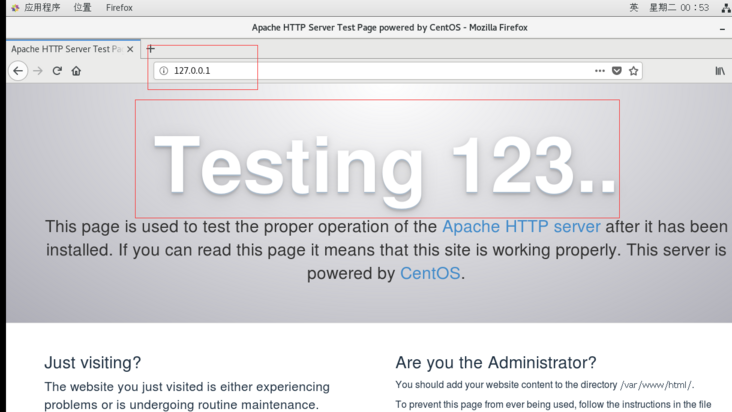Click the forward navigation arrow
This screenshot has height=412, width=732.
point(38,71)
